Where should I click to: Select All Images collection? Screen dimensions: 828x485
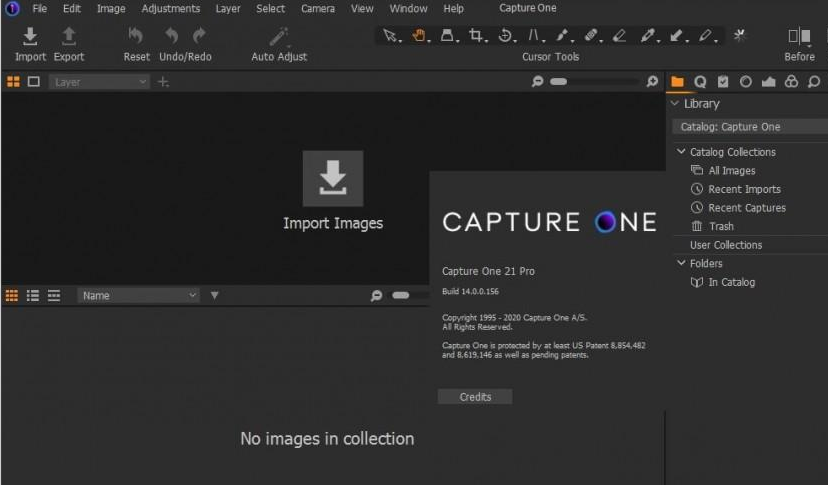click(x=731, y=170)
